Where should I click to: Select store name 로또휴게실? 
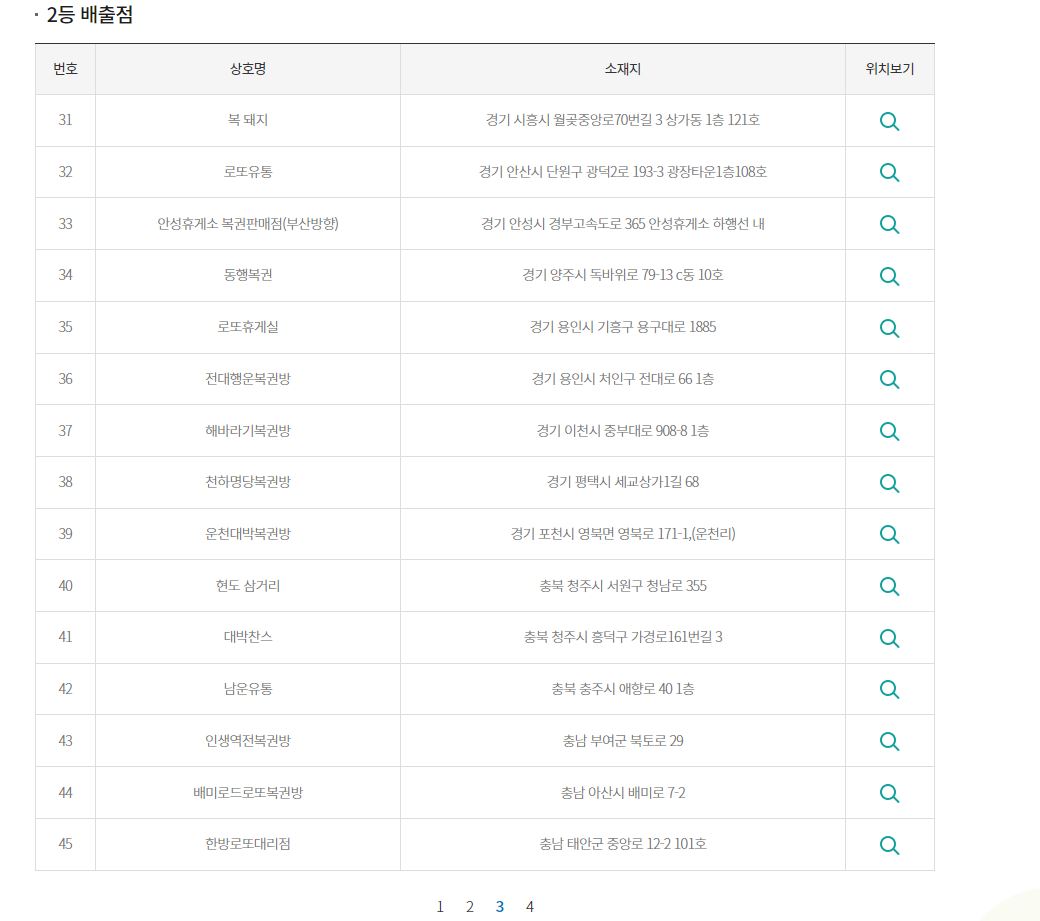pos(248,327)
